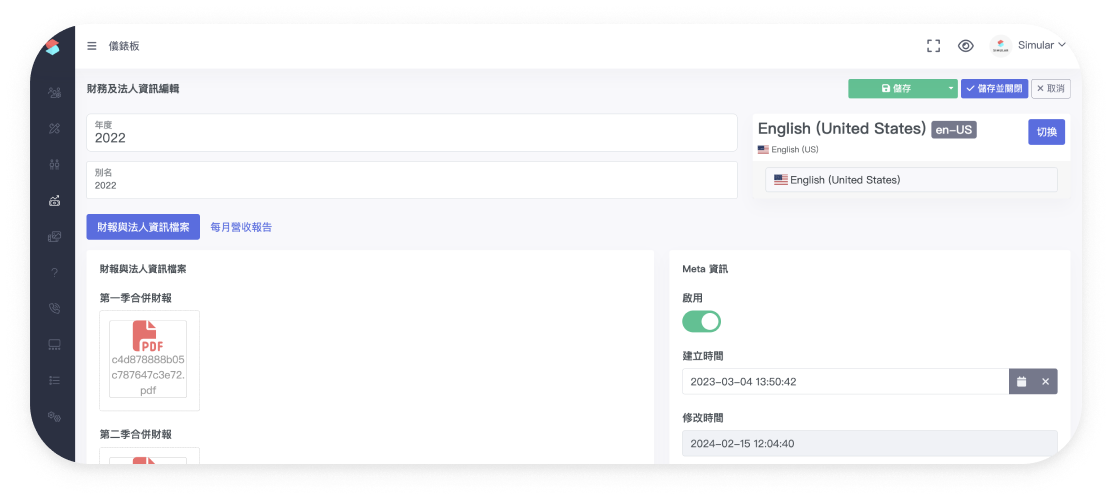Click the eye preview icon in header
Viewport: 1112px width, 500px height.
965,46
